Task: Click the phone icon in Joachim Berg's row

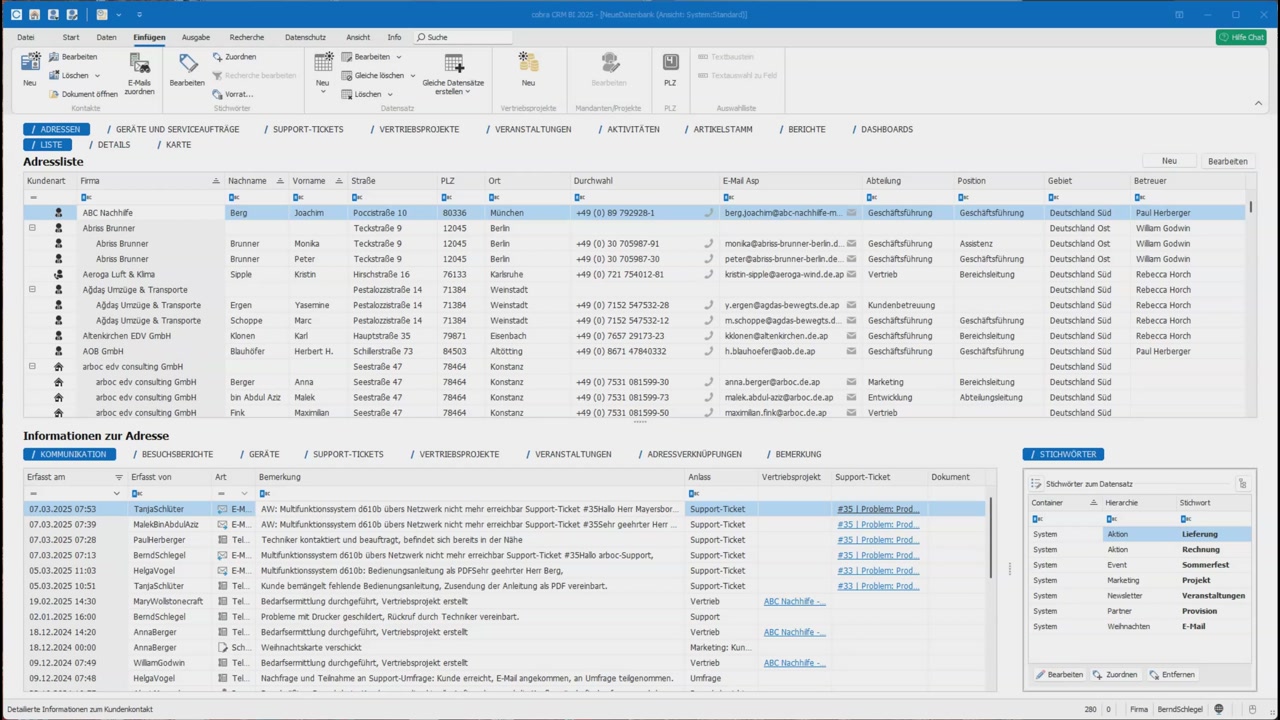Action: point(709,213)
